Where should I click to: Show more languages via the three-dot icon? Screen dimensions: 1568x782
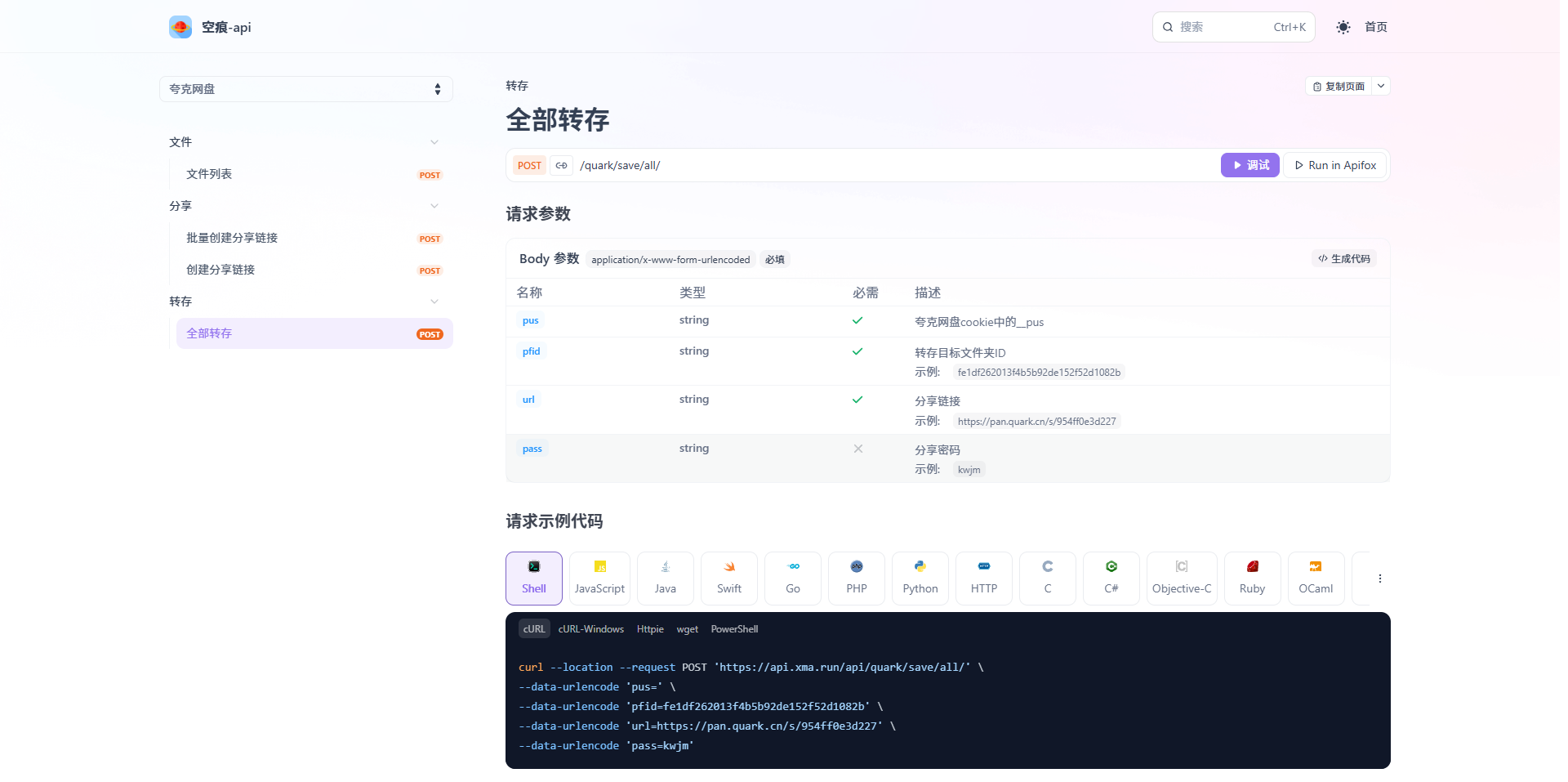pyautogui.click(x=1379, y=578)
